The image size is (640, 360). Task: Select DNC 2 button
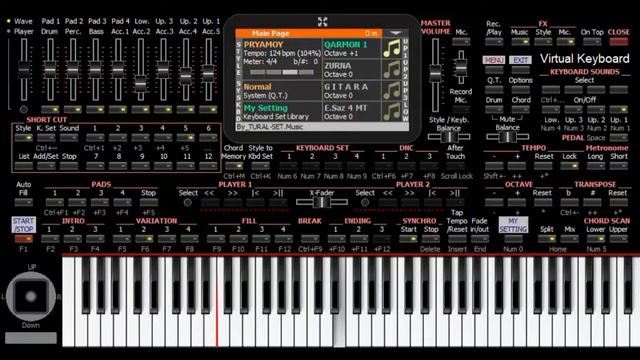[406, 166]
